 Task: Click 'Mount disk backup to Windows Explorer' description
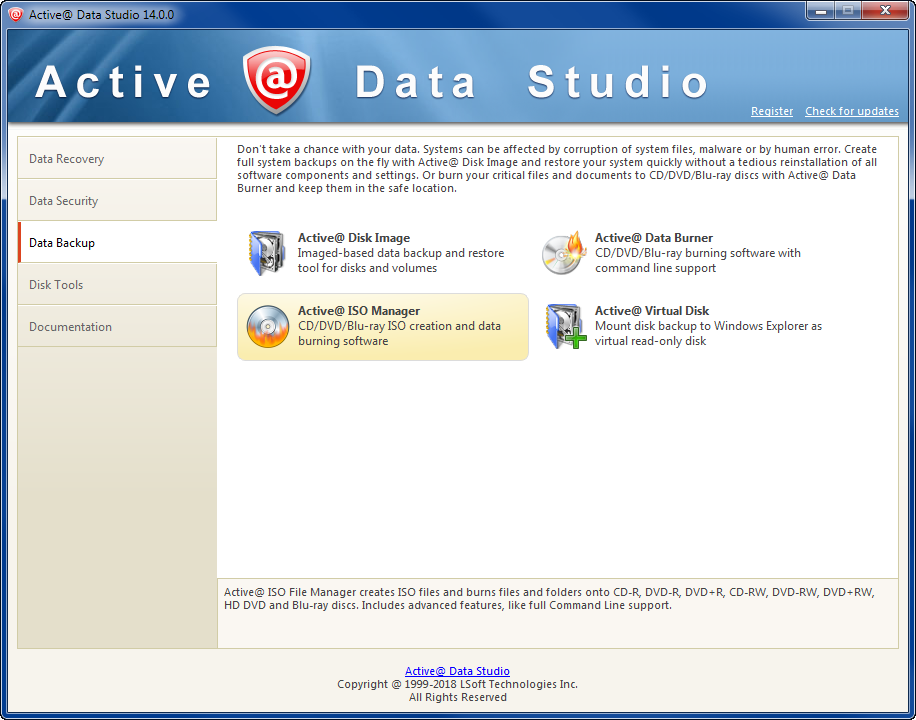coord(708,326)
